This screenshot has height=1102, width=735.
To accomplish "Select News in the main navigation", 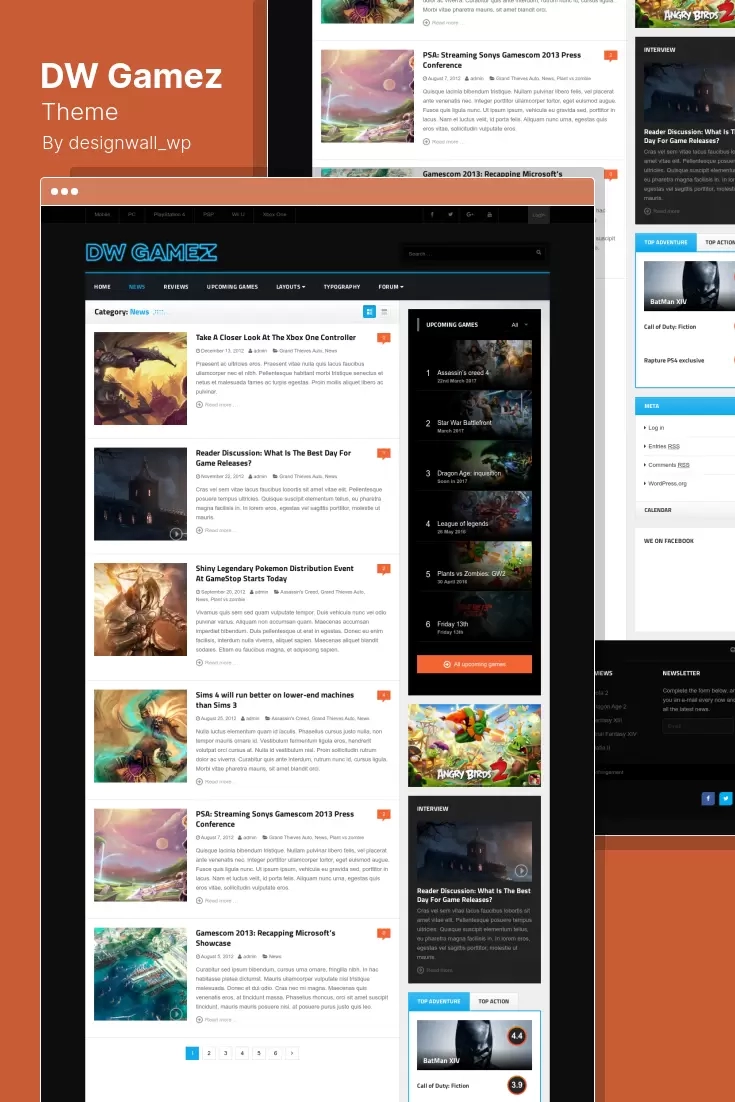I will (136, 287).
